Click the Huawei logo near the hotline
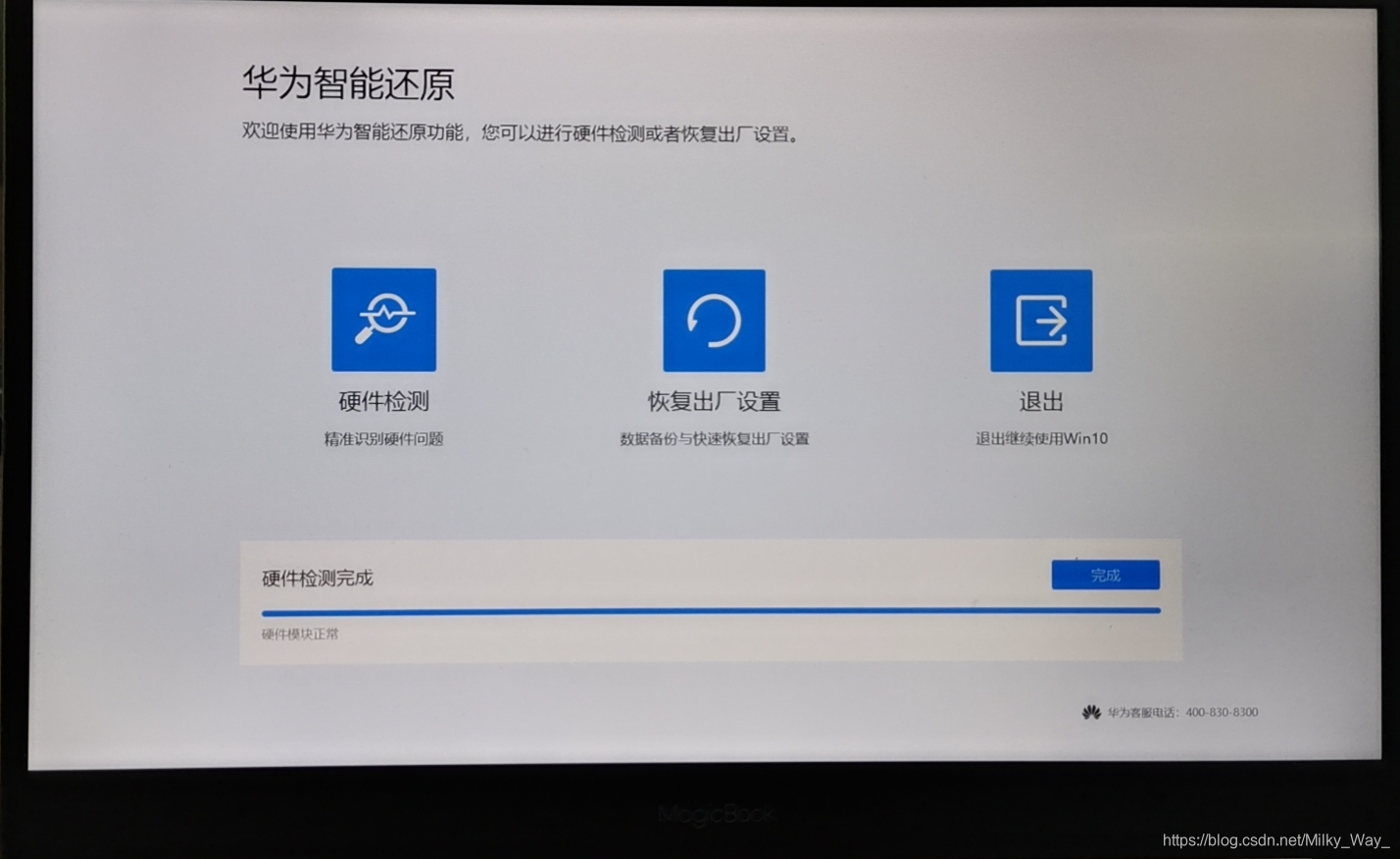This screenshot has width=1400, height=859. (1091, 712)
